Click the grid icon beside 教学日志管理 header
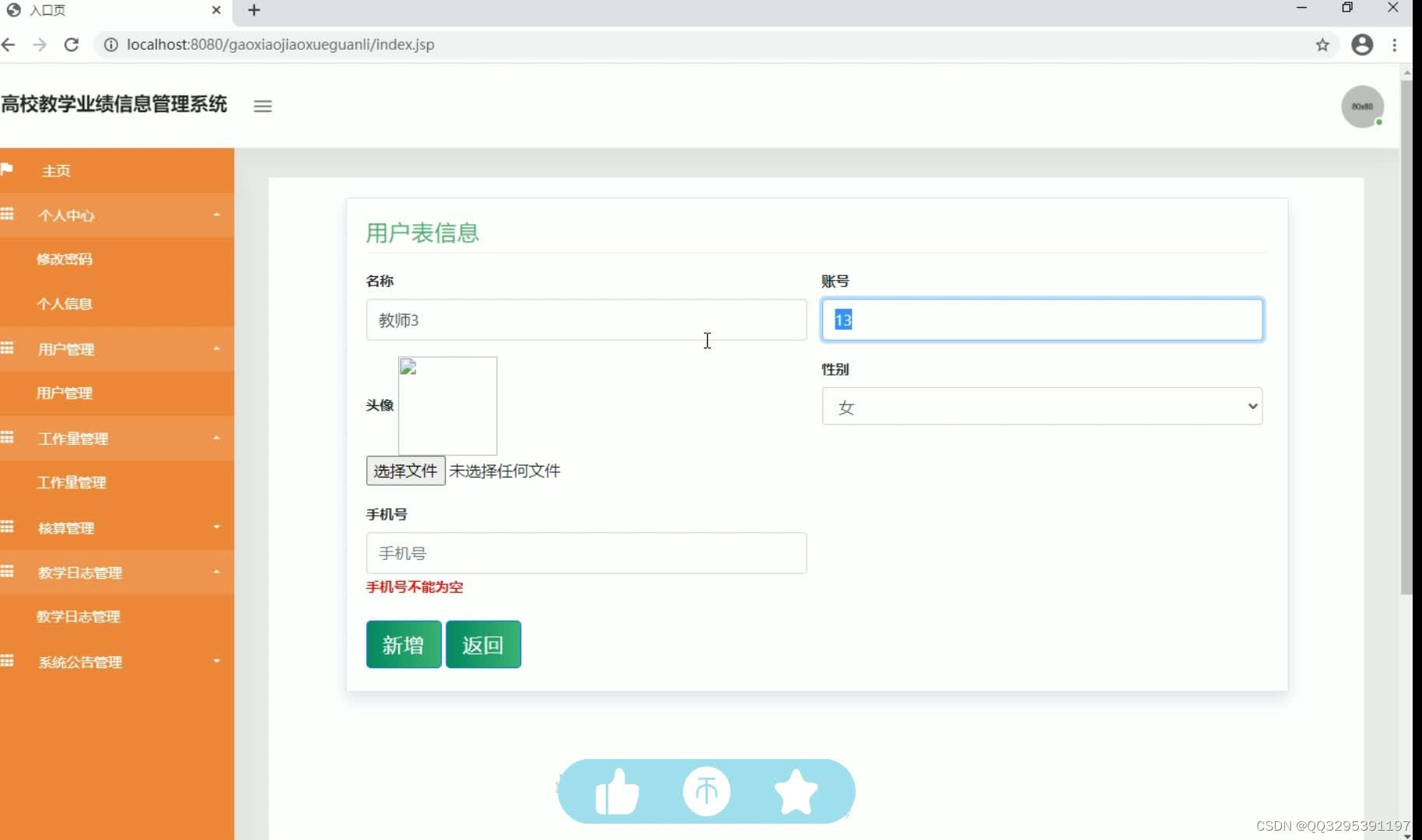 point(7,571)
